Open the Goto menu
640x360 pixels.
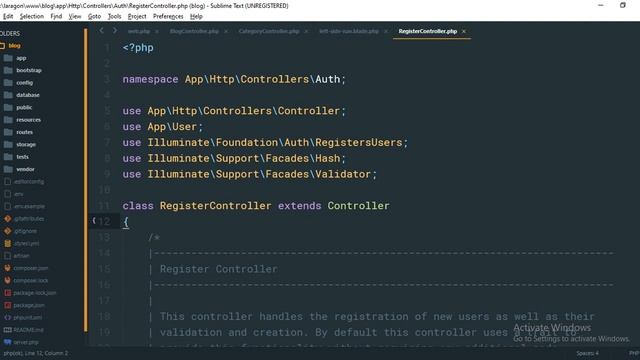(94, 16)
